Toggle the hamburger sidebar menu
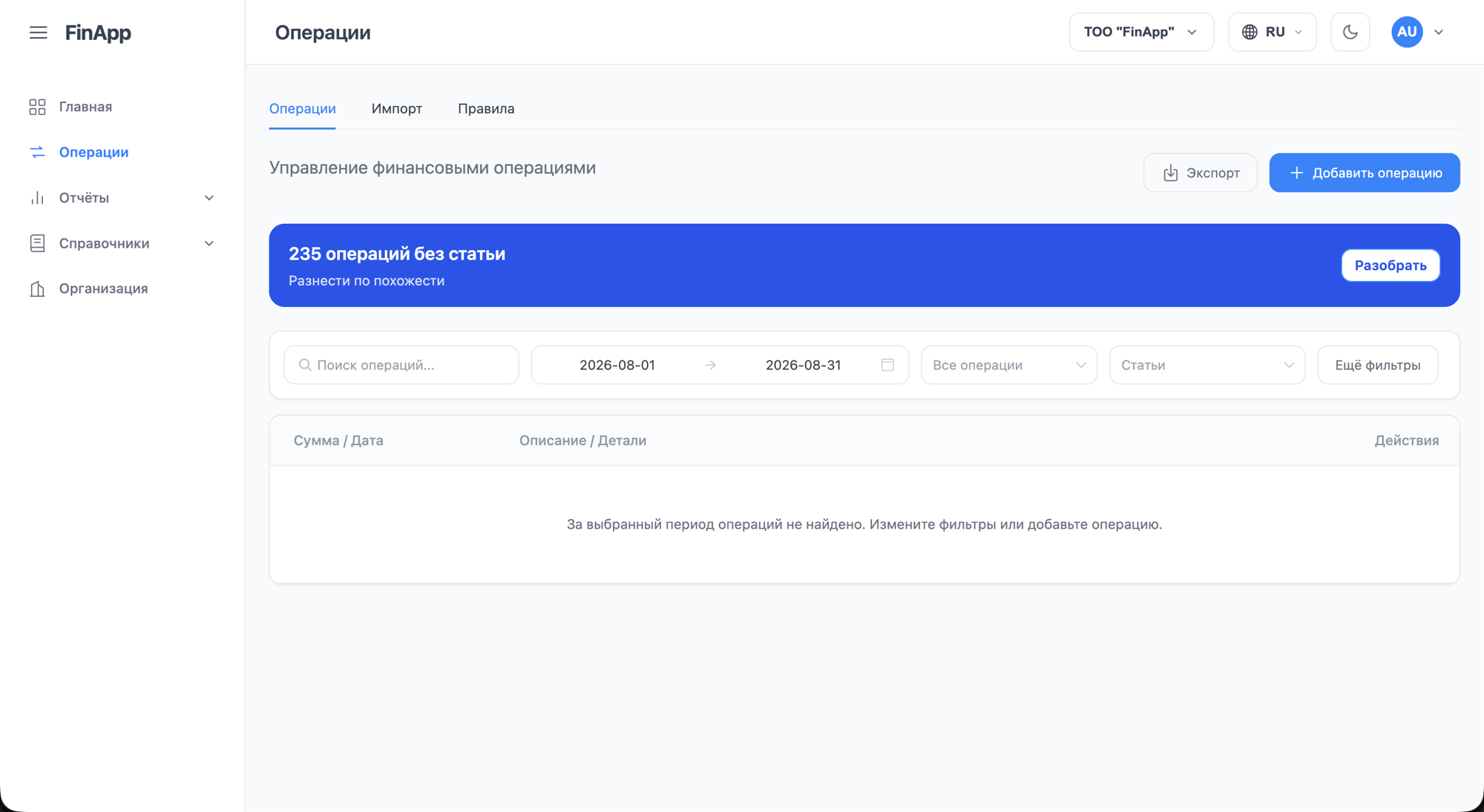Image resolution: width=1484 pixels, height=812 pixels. 38,32
